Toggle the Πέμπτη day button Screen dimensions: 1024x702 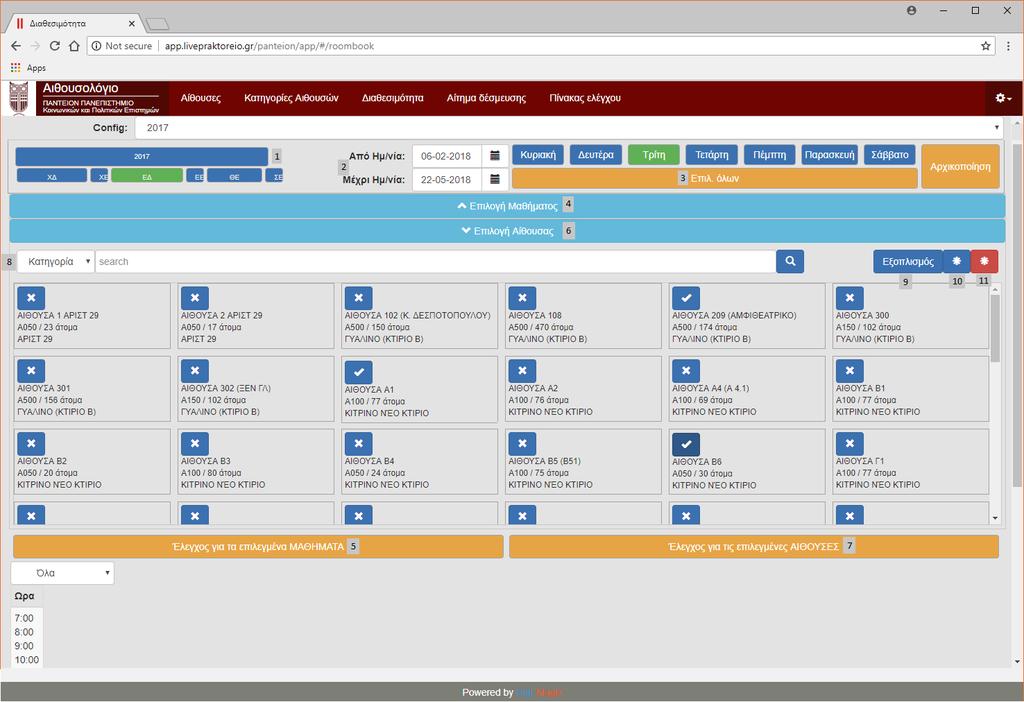(769, 155)
